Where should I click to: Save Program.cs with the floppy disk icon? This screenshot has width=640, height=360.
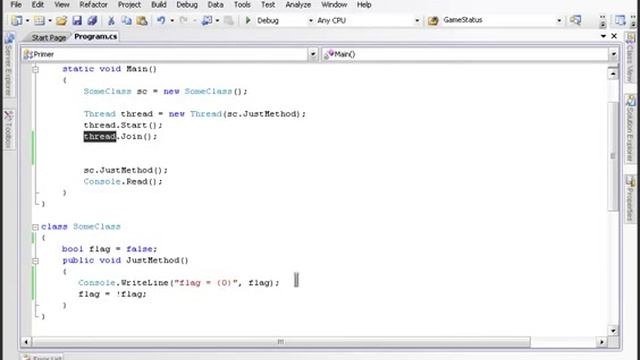tap(77, 20)
